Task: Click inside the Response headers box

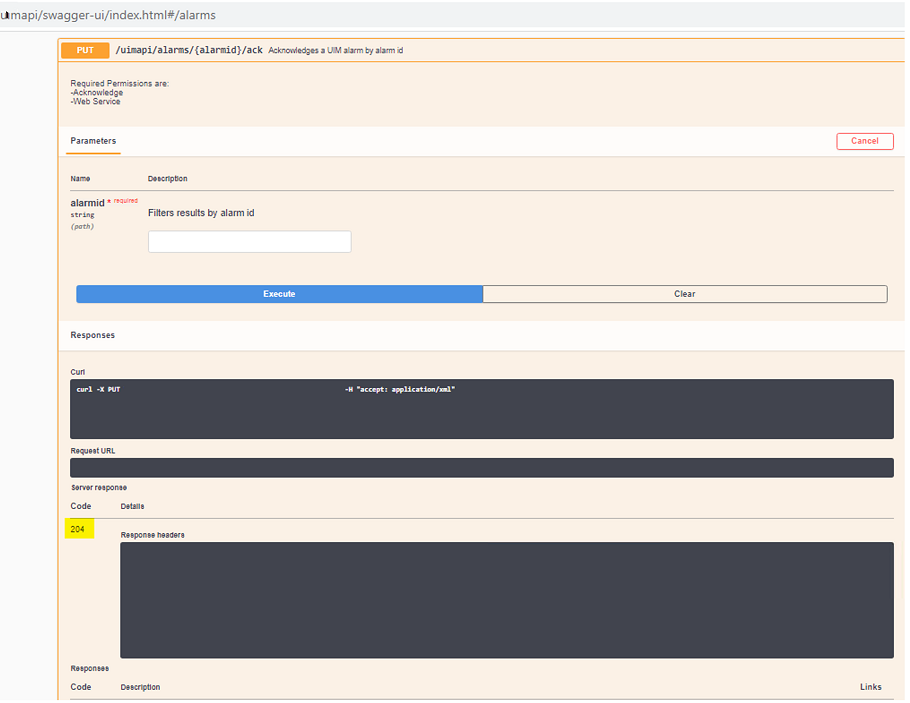Action: pyautogui.click(x=506, y=600)
